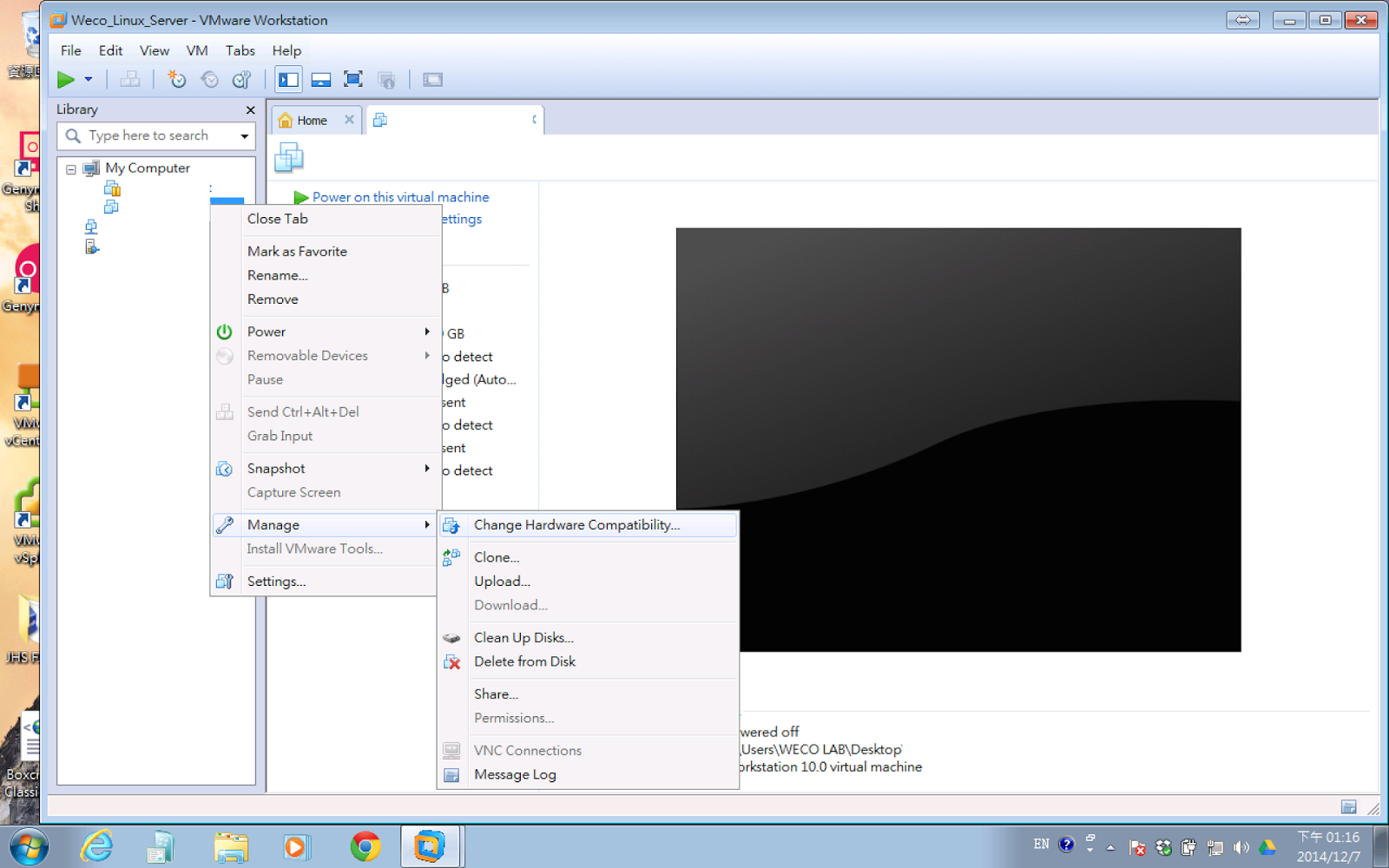The height and width of the screenshot is (868, 1389).
Task: Open Message Log from the submenu
Action: [x=589, y=775]
